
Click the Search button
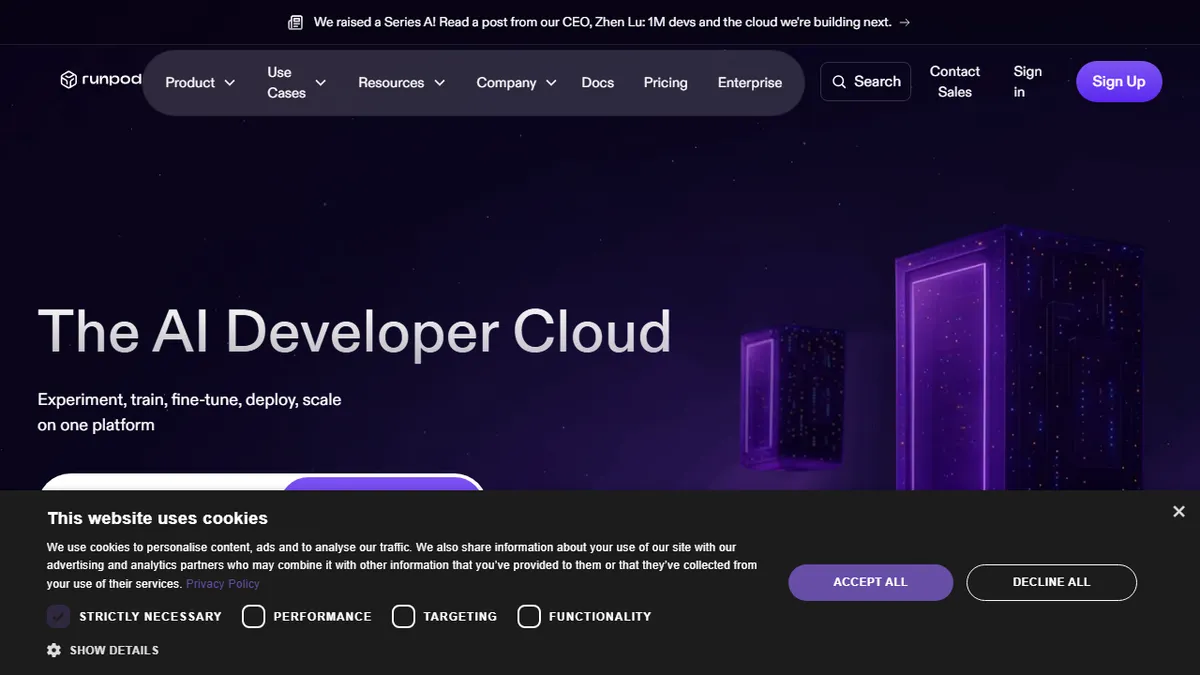[x=866, y=82]
